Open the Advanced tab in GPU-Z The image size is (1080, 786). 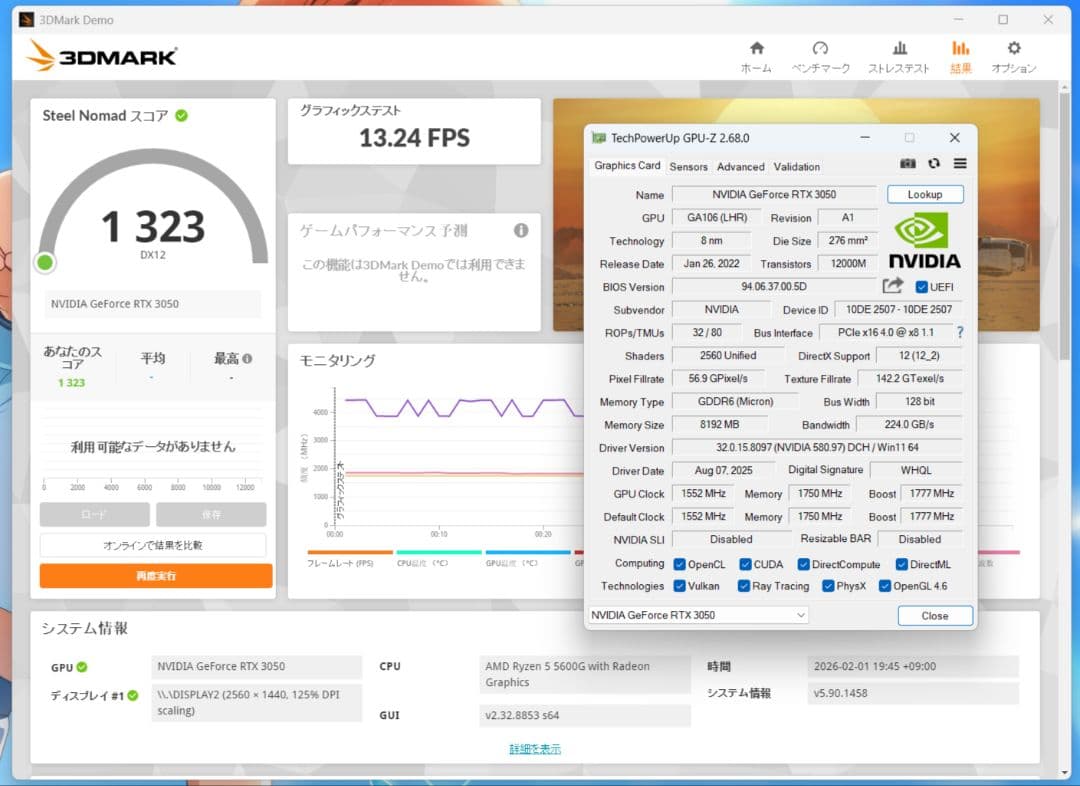(740, 166)
